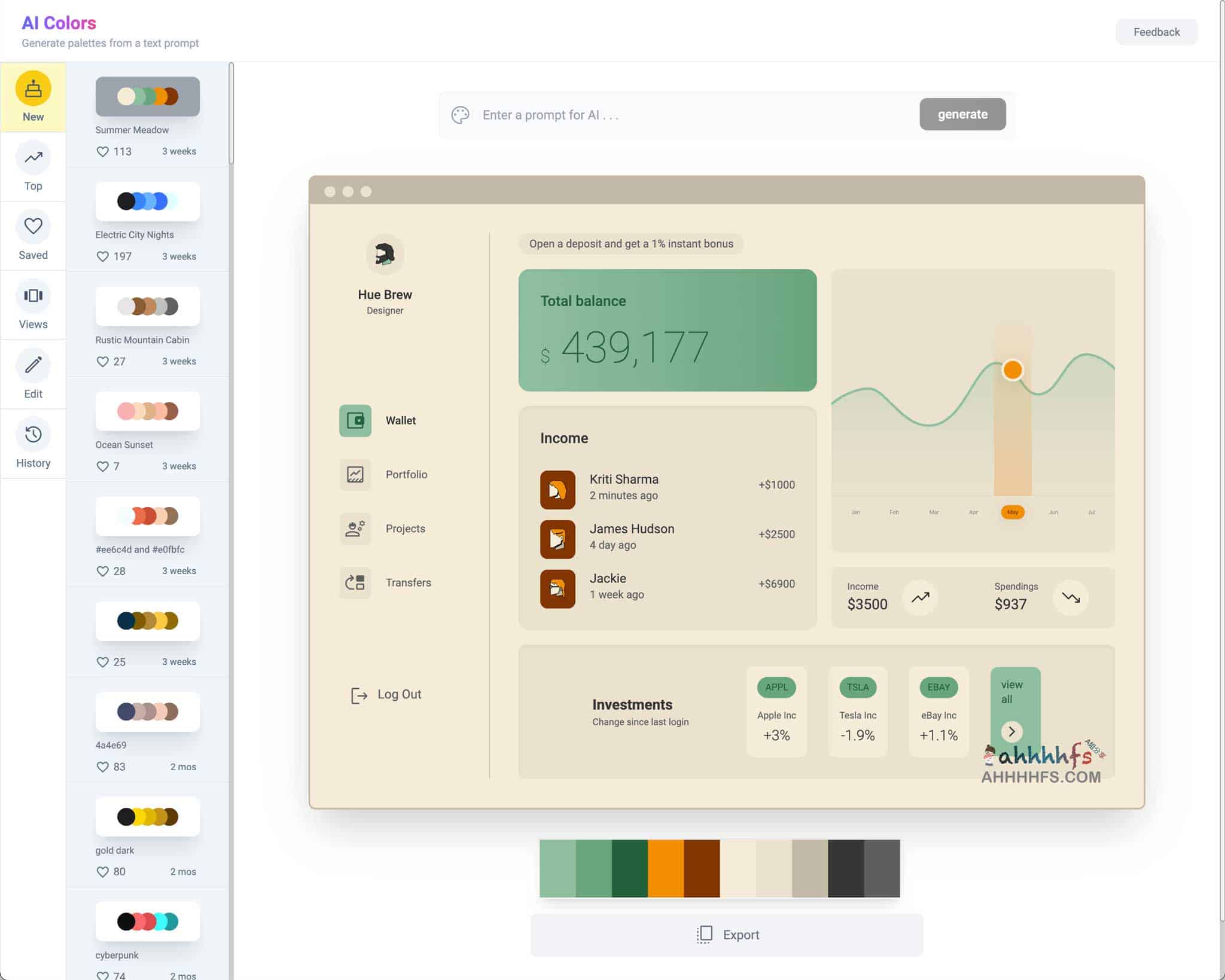
Task: Open History from the sidebar
Action: pos(33,435)
